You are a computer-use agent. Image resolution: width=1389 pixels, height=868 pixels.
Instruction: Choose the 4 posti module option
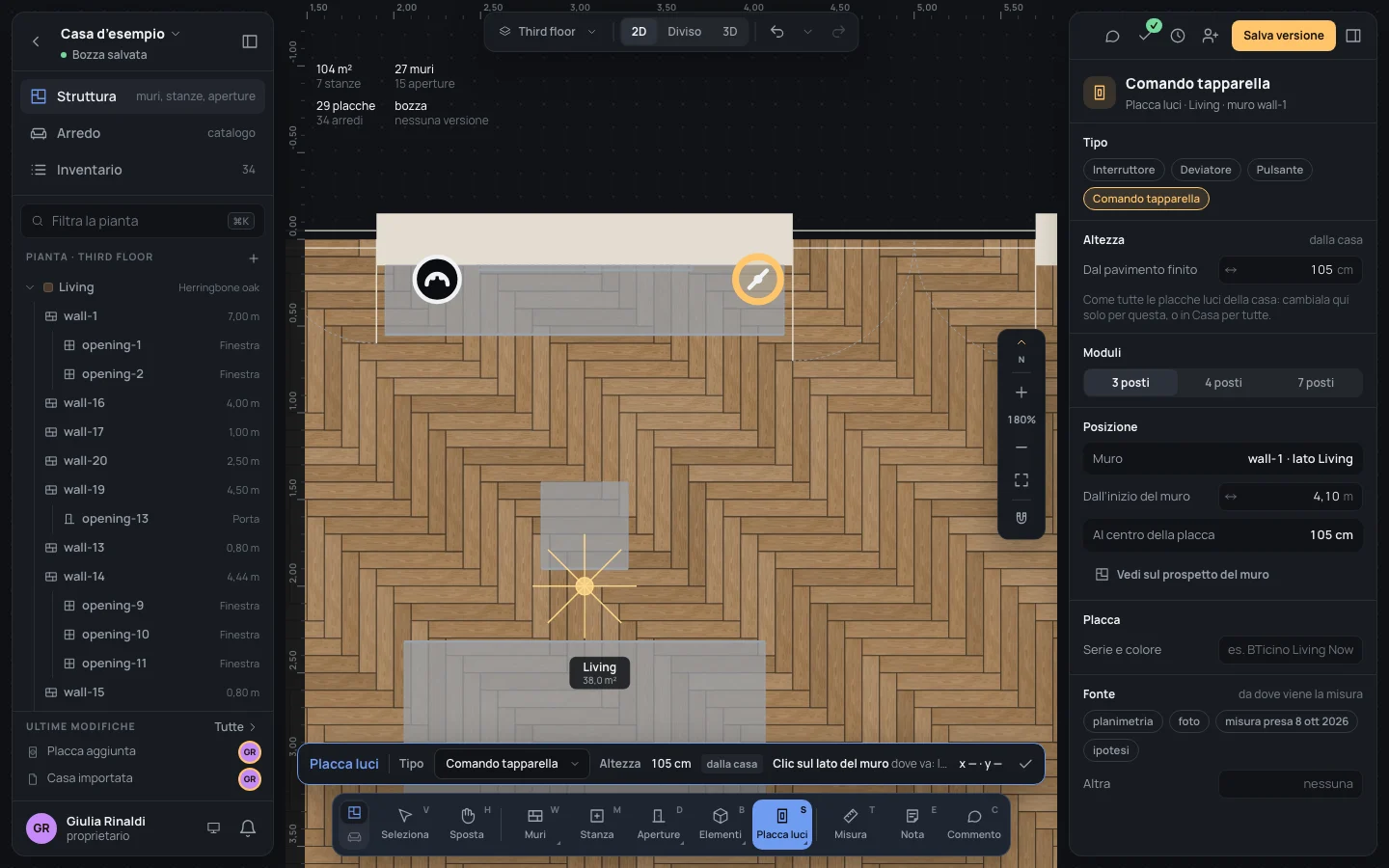coord(1223,383)
